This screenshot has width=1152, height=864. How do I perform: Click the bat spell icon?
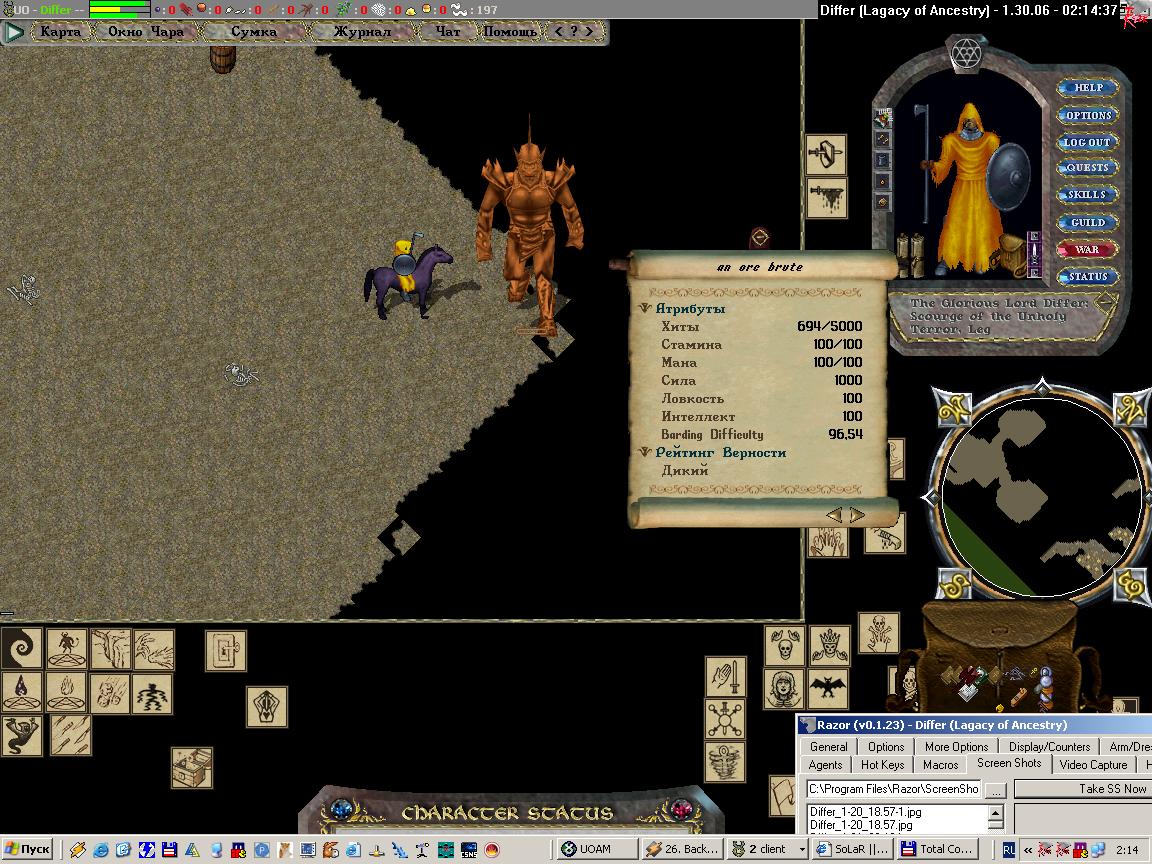click(x=829, y=688)
